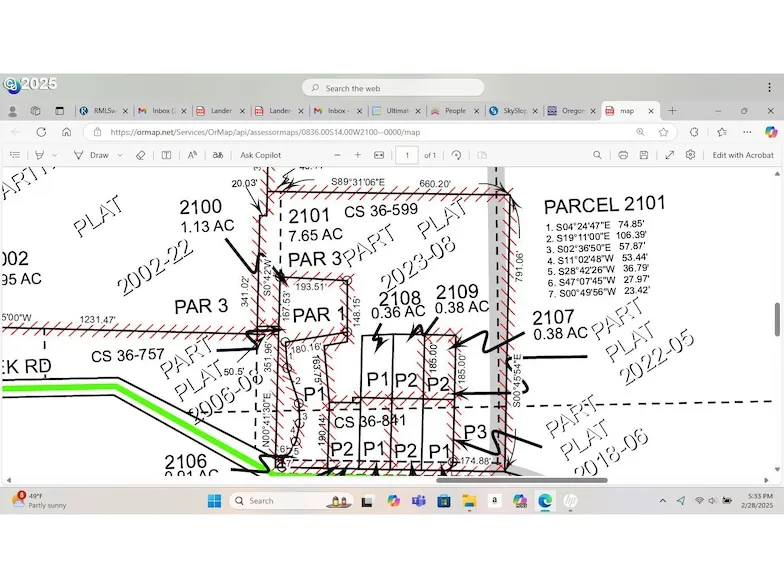Expand the Highlight tool dropdown arrow
Screen dimensions: 784x588
tap(54, 155)
